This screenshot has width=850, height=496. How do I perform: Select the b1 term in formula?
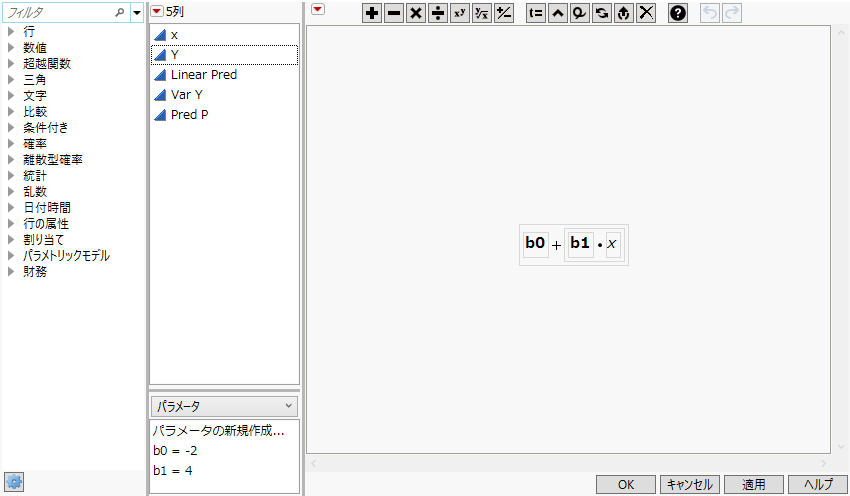(x=580, y=243)
